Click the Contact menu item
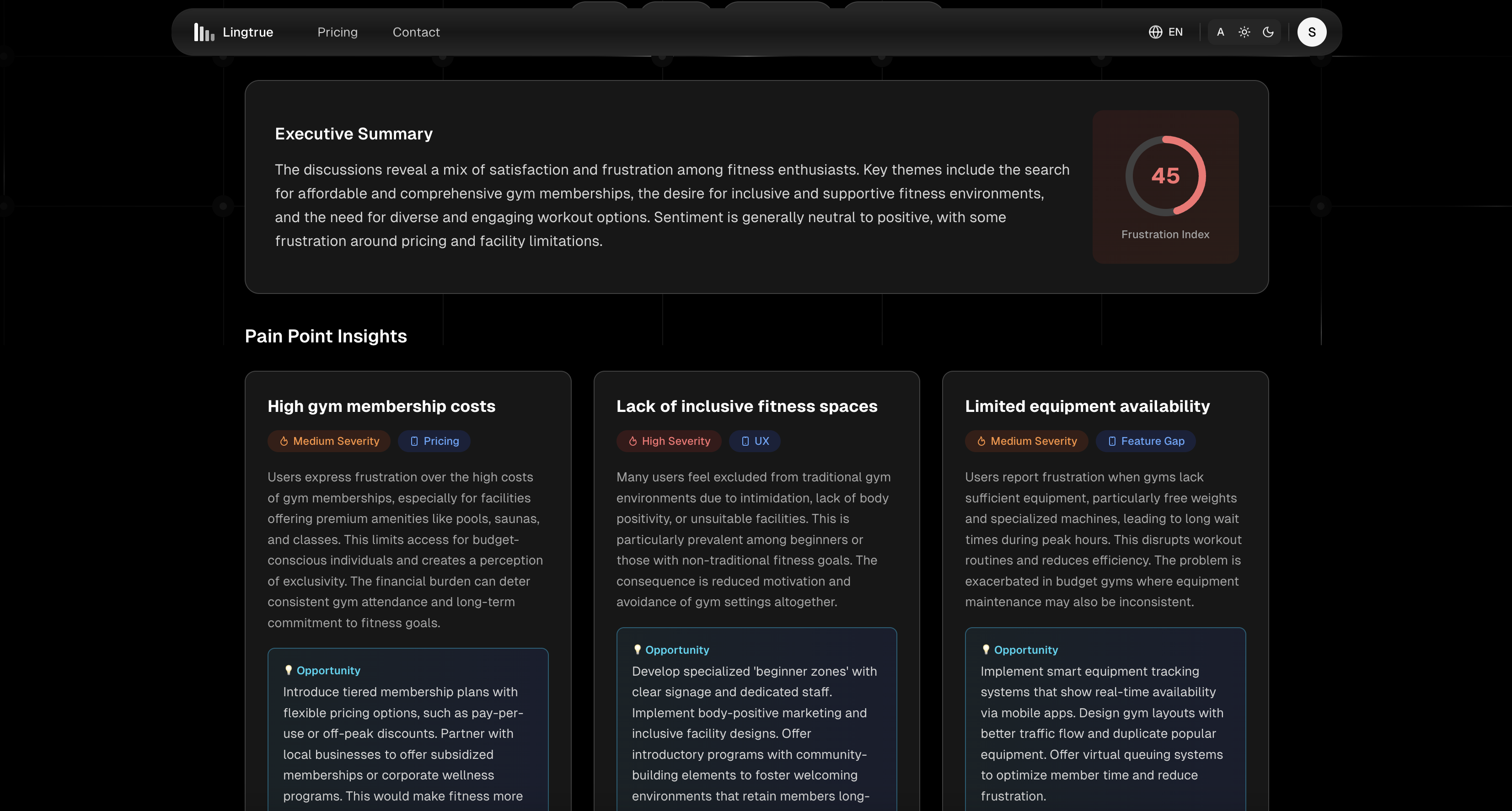 coord(416,32)
